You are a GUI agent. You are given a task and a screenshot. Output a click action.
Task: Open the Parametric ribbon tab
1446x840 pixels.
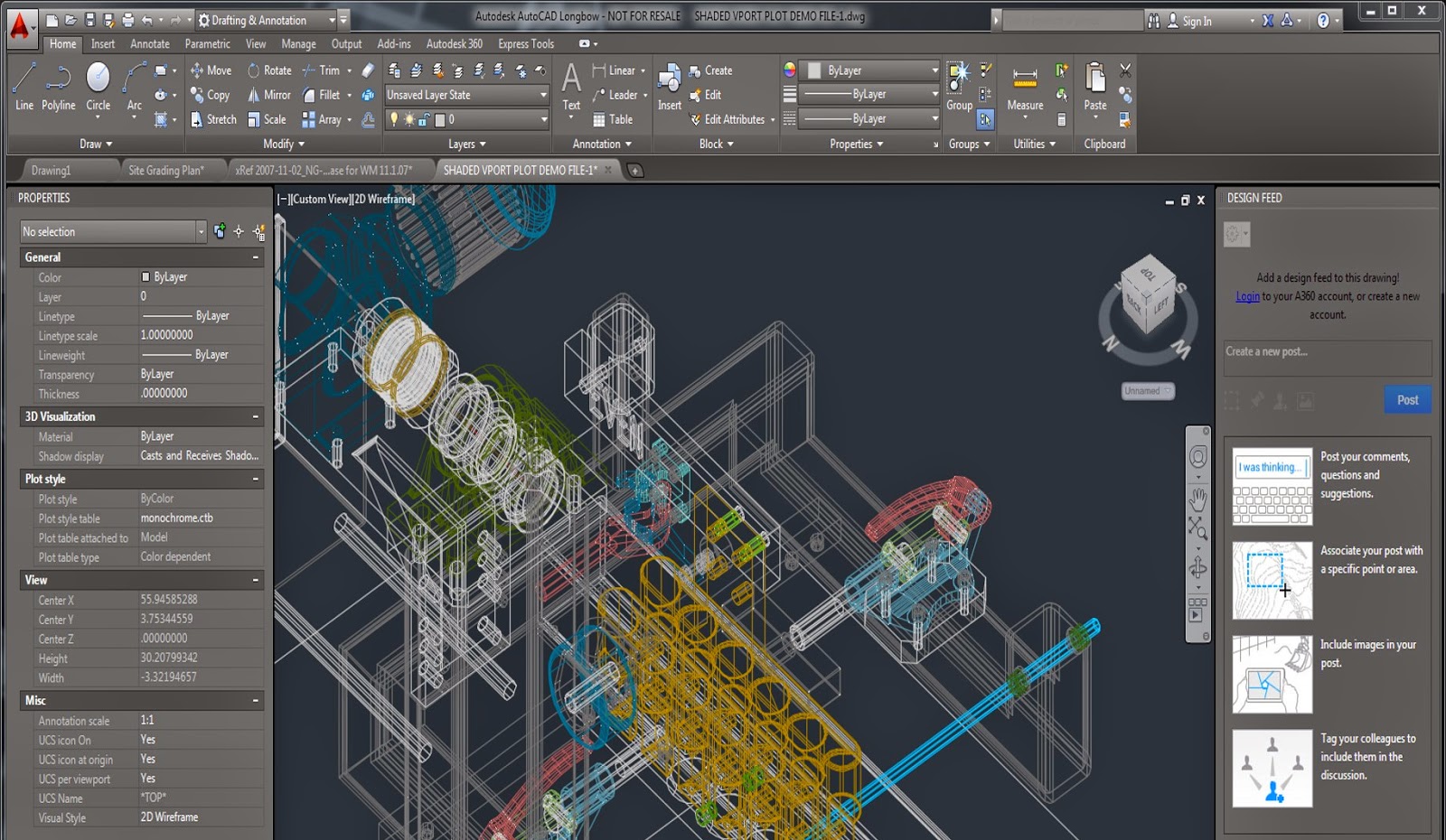208,44
